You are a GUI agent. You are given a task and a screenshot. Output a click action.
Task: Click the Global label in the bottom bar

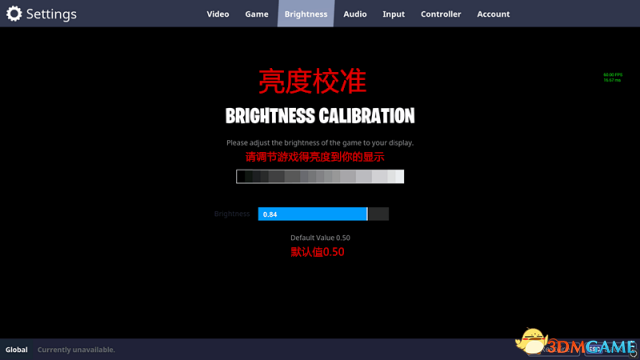(x=16, y=349)
